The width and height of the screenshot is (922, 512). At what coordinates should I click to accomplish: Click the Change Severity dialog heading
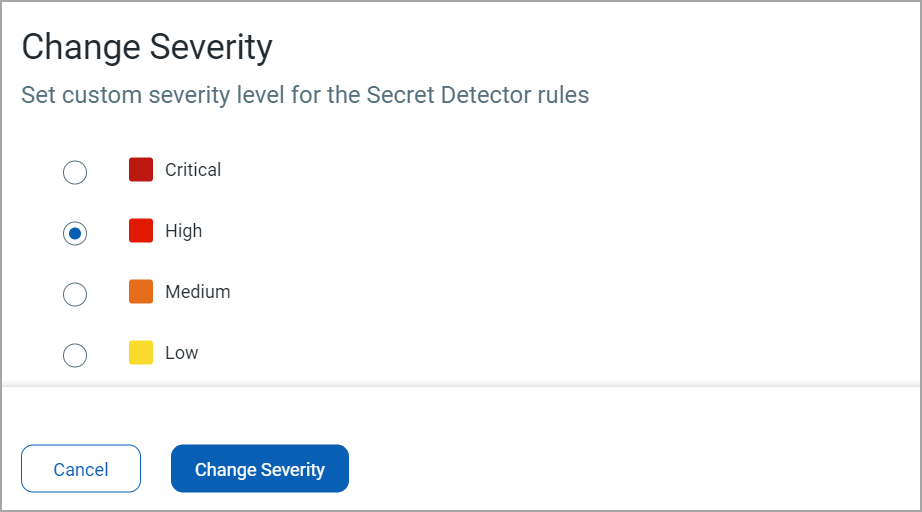(x=147, y=48)
